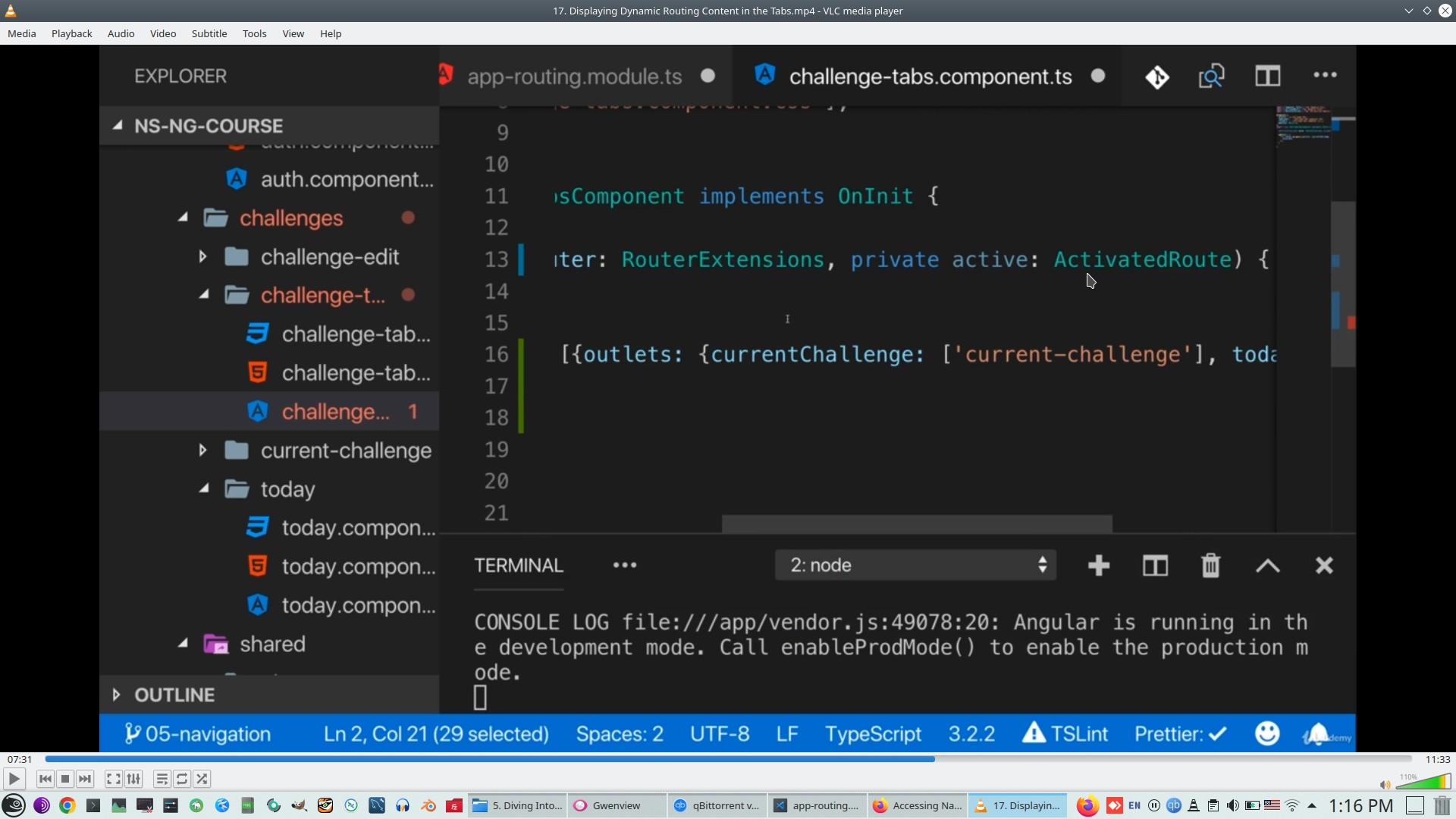Open the Tools menu
This screenshot has height=819, width=1456.
click(x=254, y=33)
